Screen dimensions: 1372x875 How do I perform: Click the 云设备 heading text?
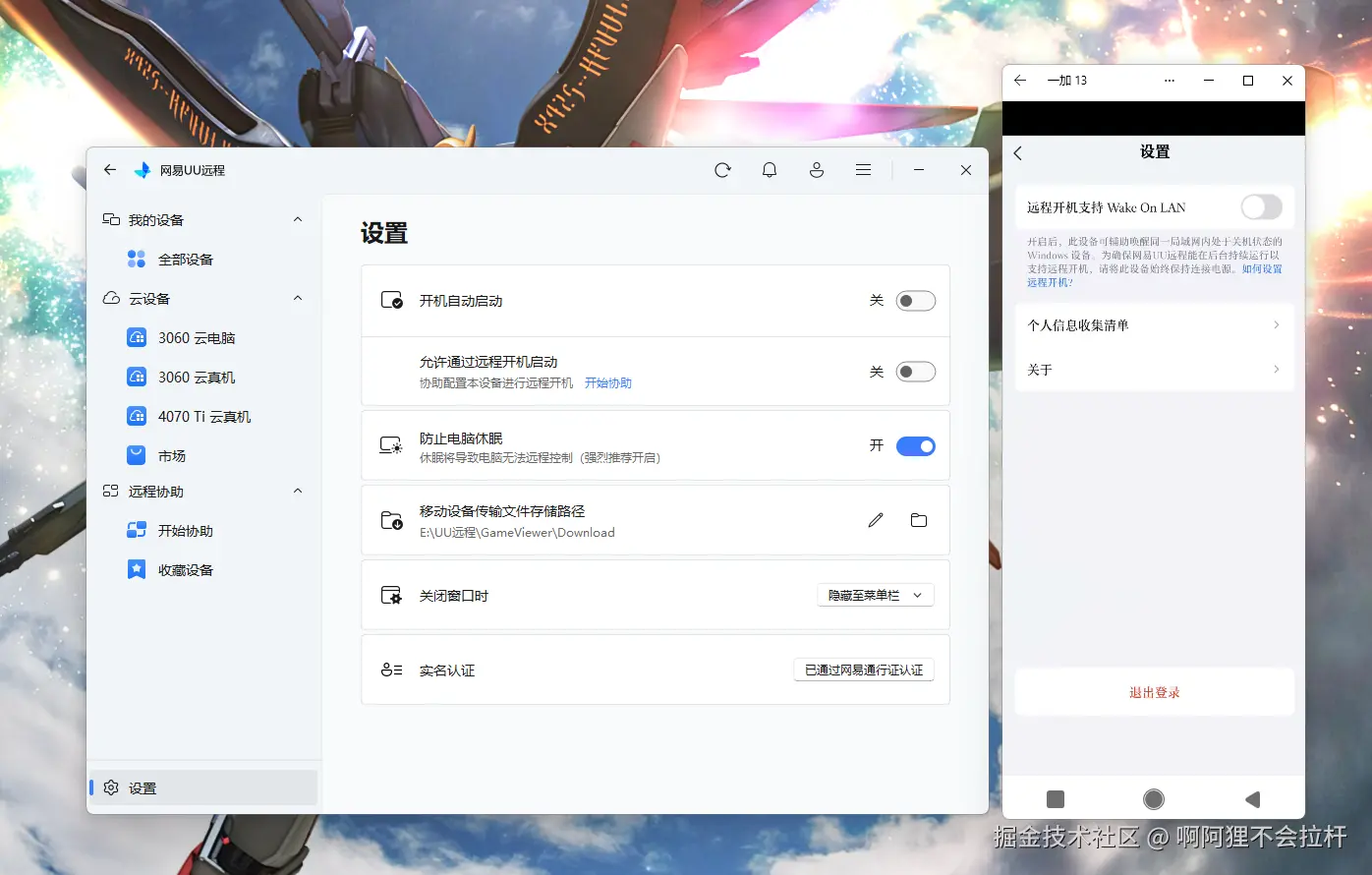pos(149,299)
